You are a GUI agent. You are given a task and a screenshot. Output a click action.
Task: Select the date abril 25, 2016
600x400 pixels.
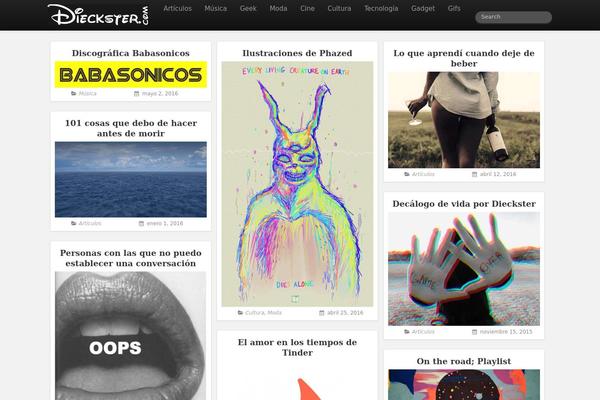tap(345, 313)
